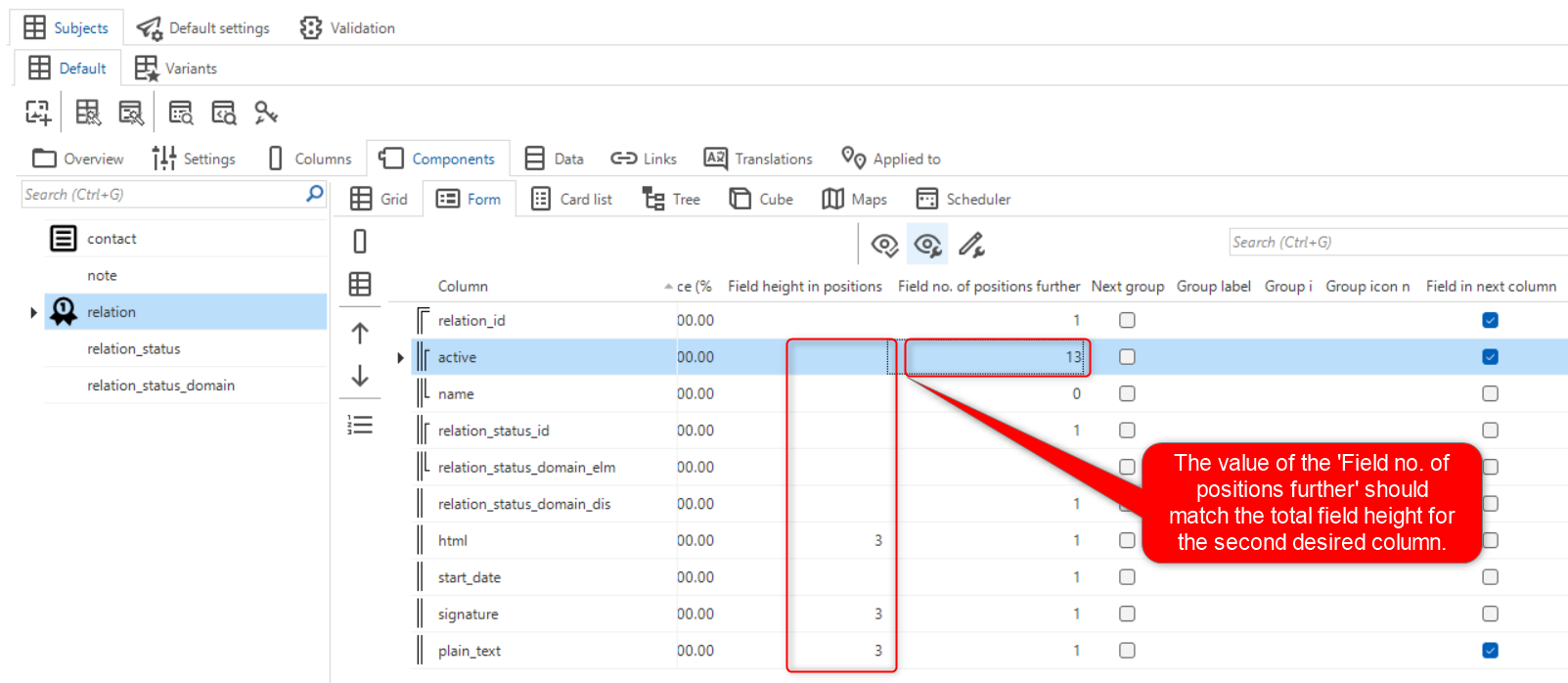Image resolution: width=1568 pixels, height=683 pixels.
Task: Select the Default sub-tab
Action: (x=67, y=68)
